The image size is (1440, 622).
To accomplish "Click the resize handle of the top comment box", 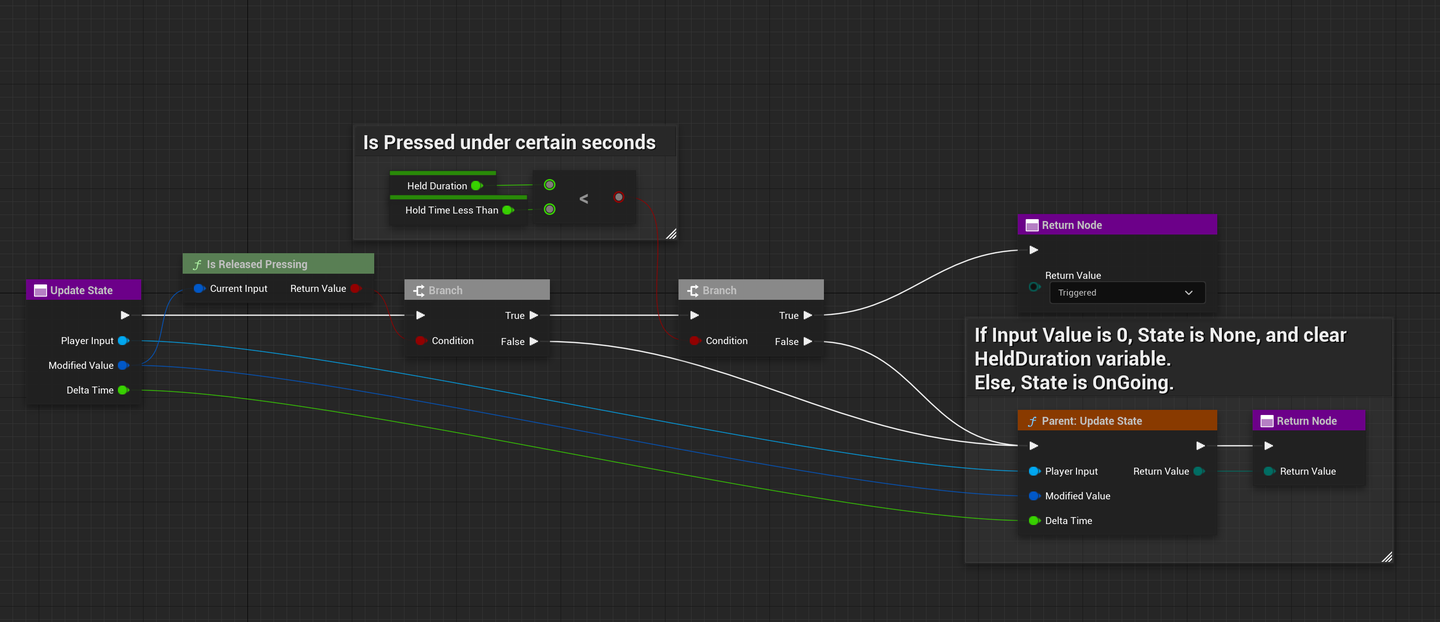I will 671,233.
